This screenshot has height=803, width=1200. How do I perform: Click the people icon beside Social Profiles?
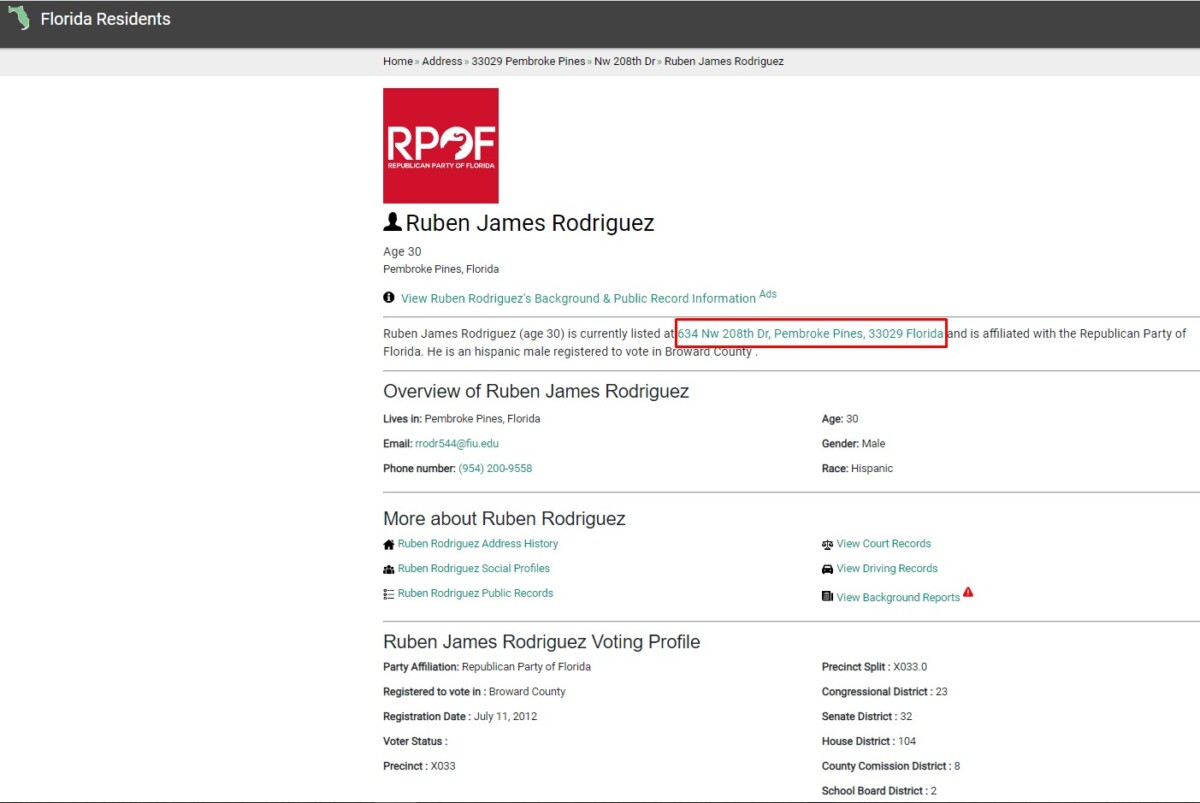(389, 569)
